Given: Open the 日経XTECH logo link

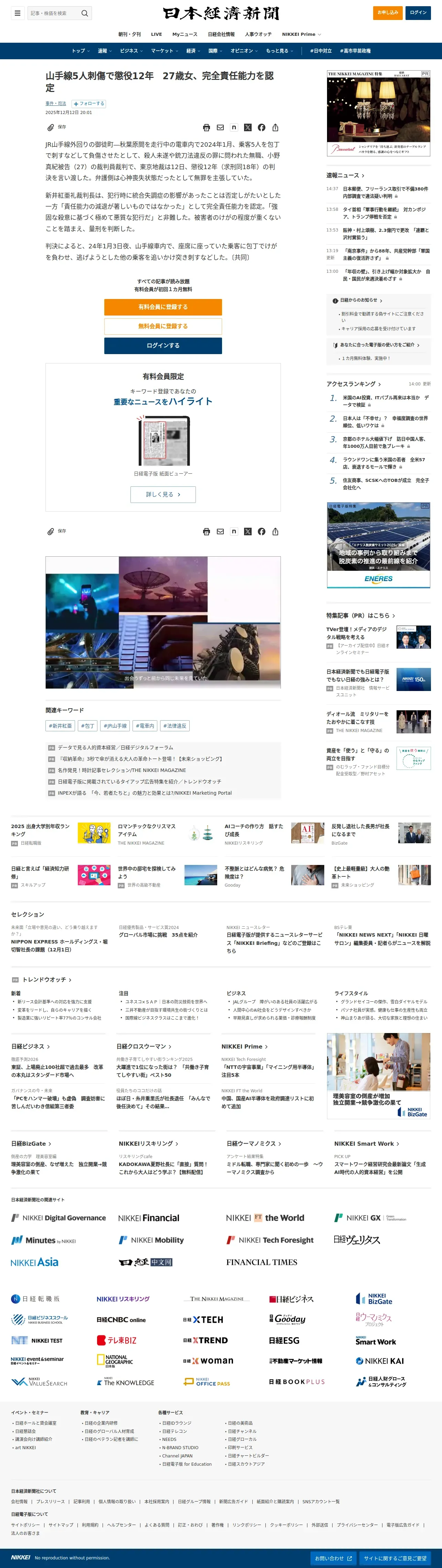Looking at the screenshot, I should (203, 1320).
